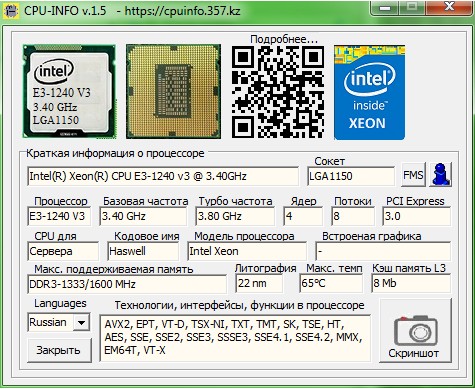The image size is (475, 389).
Task: Click the Сокет field showing LGA1150
Action: pos(351,176)
